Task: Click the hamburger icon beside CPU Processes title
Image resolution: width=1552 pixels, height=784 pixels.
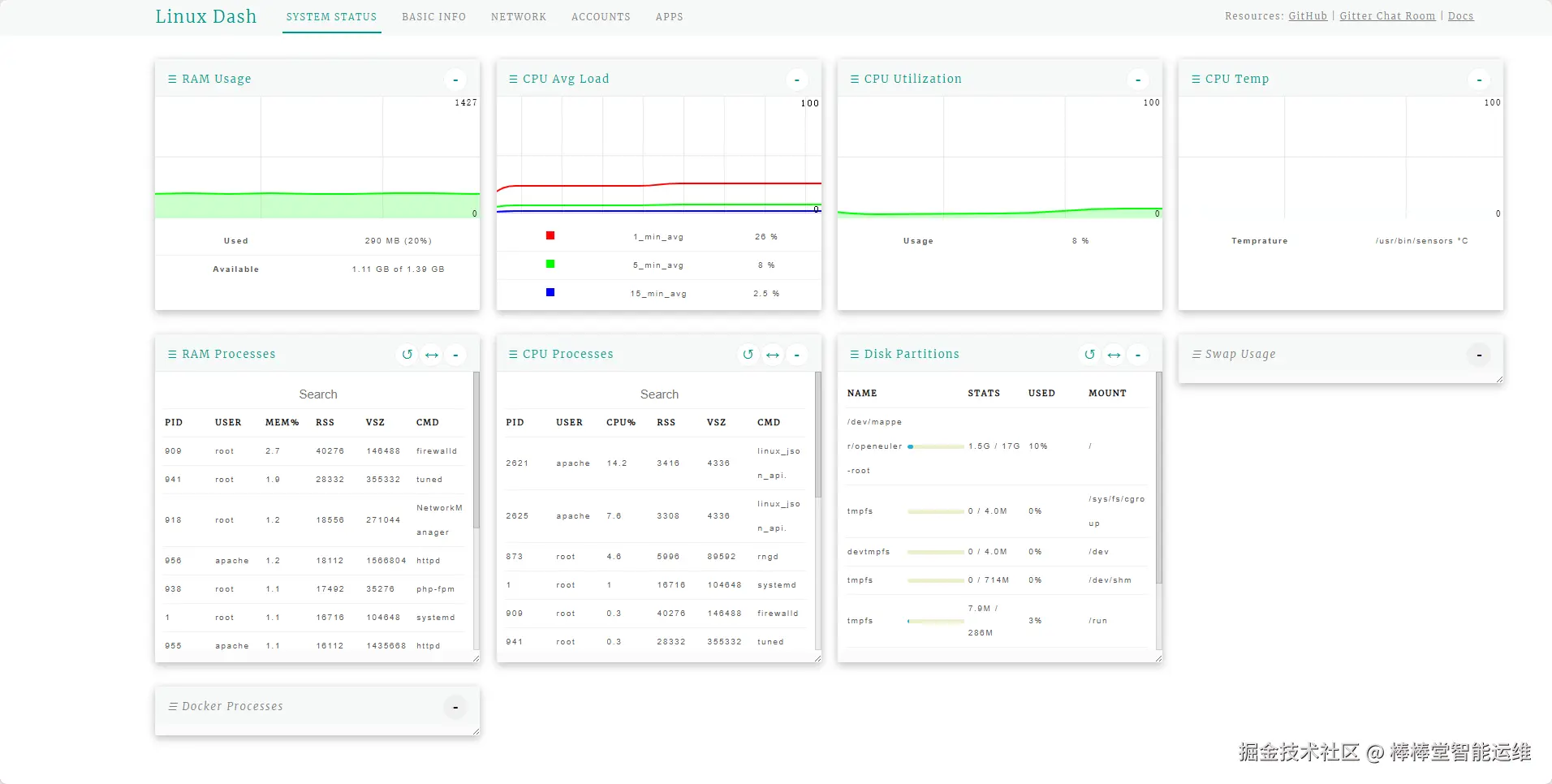Action: pos(513,354)
